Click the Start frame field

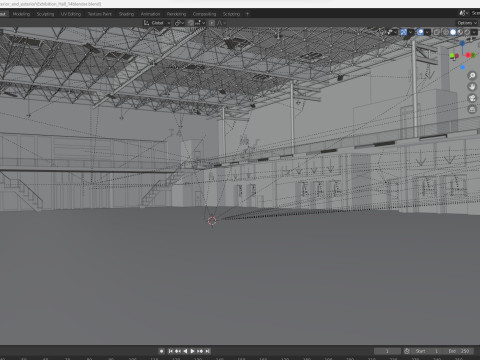click(x=427, y=351)
